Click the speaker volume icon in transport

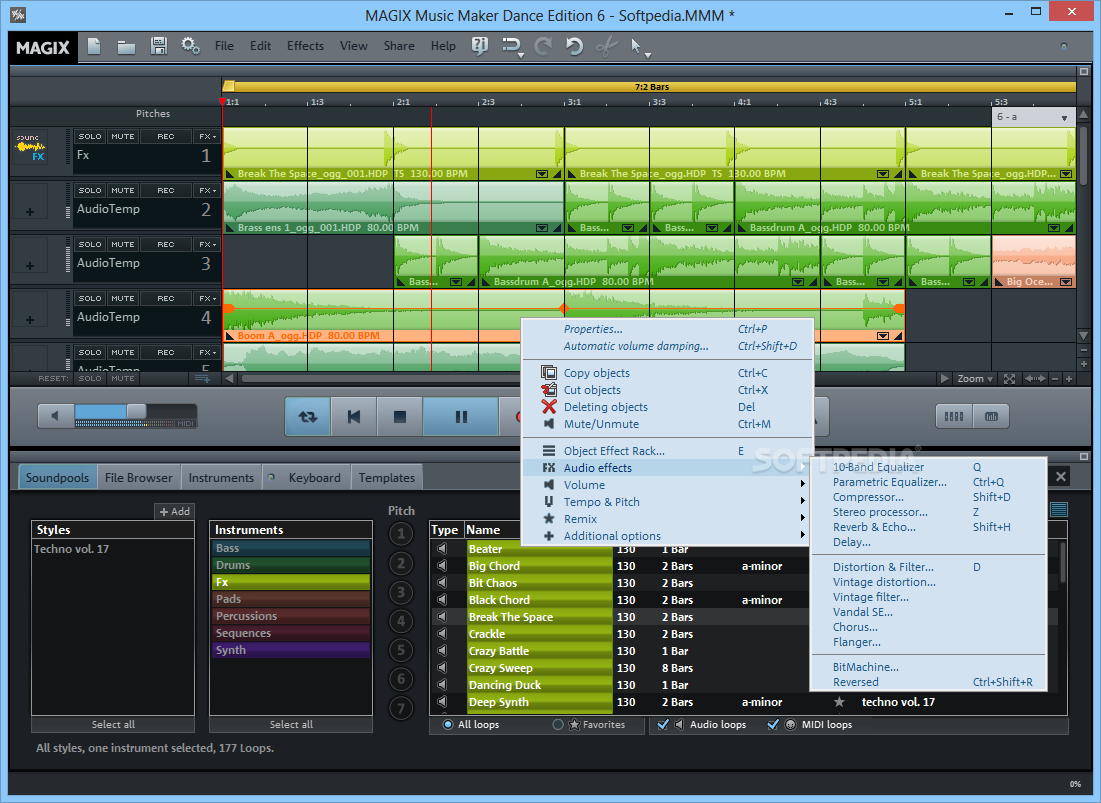point(55,416)
